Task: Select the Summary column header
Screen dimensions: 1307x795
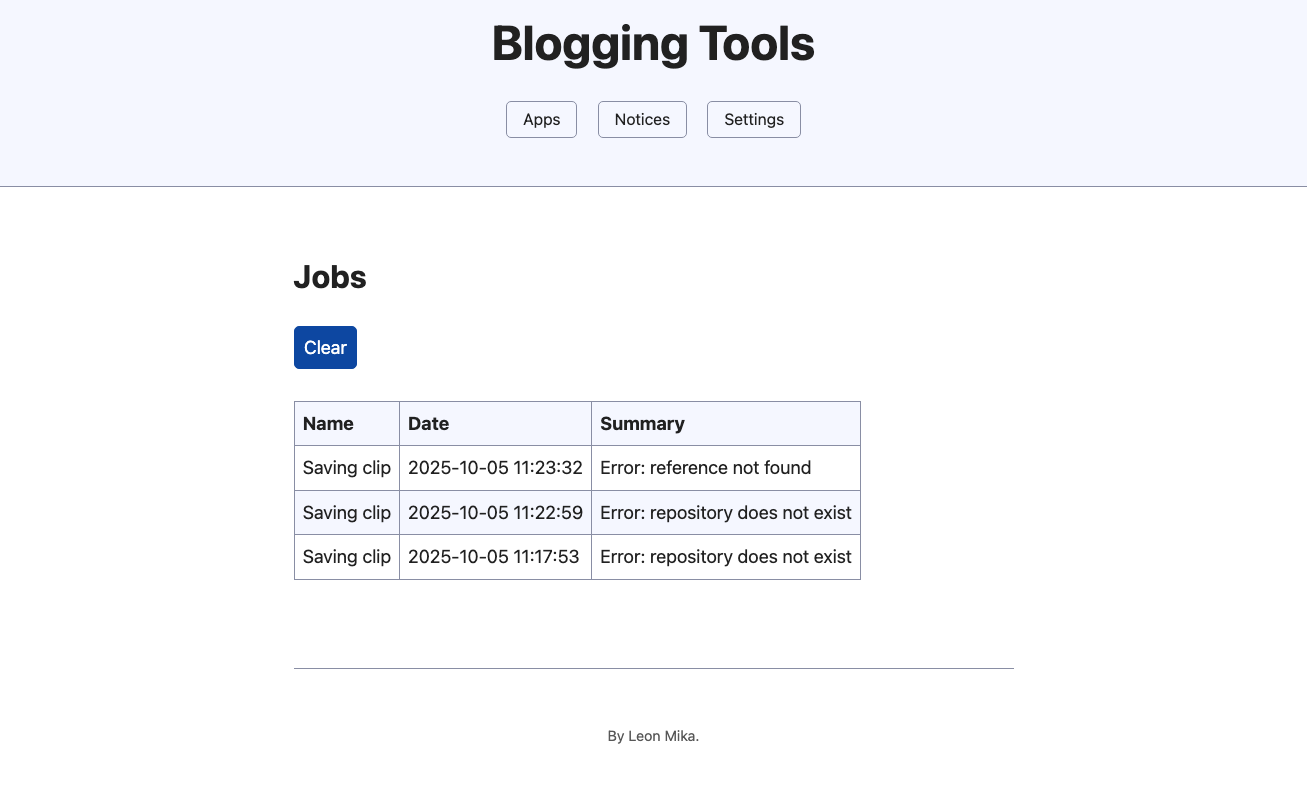Action: coord(642,424)
